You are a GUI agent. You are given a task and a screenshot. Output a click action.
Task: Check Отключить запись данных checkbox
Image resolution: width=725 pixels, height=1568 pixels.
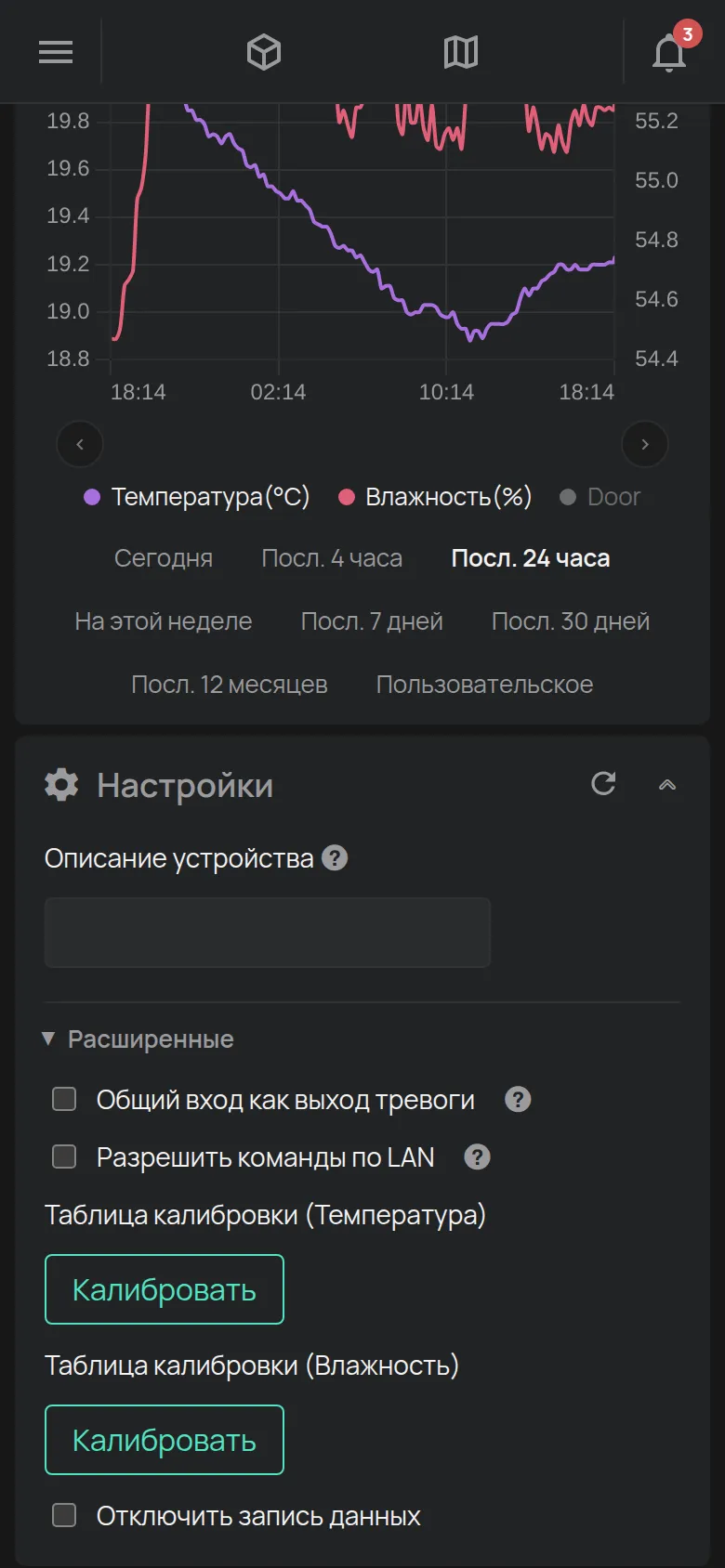point(64,1516)
